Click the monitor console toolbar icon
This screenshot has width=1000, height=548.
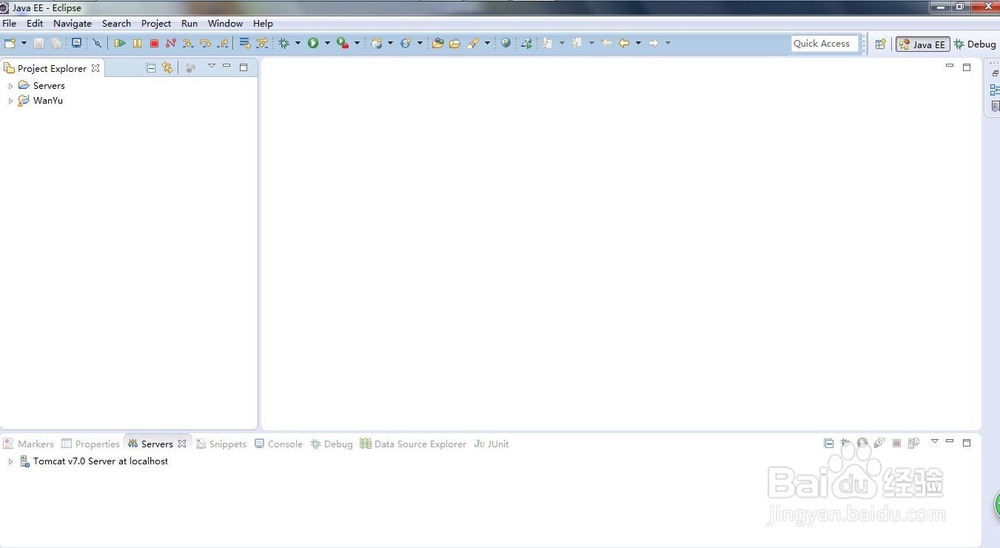(77, 43)
